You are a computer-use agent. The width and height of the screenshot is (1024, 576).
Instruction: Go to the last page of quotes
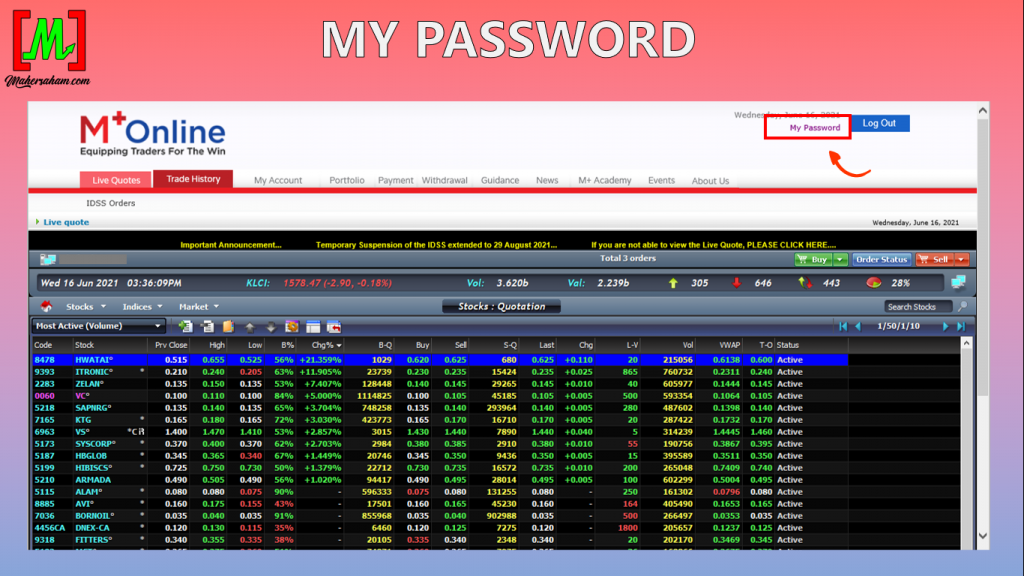click(x=961, y=326)
